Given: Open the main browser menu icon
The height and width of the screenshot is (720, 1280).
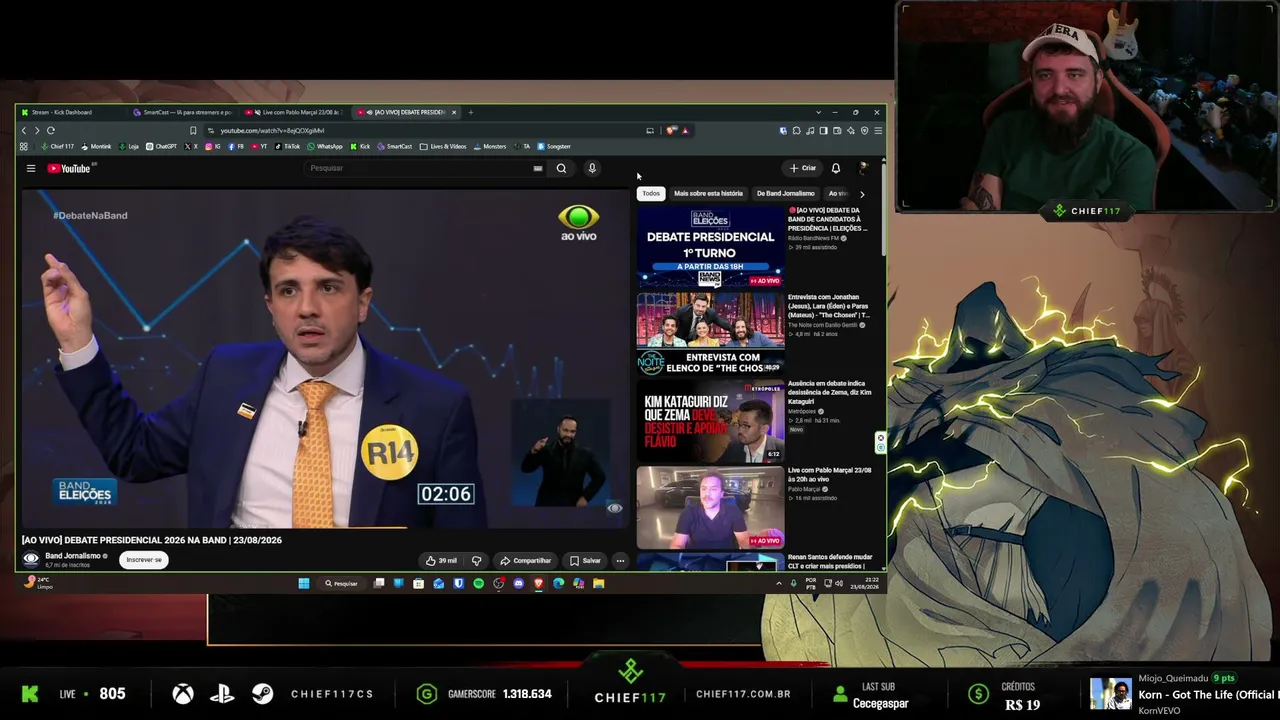Looking at the screenshot, I should pos(878,130).
